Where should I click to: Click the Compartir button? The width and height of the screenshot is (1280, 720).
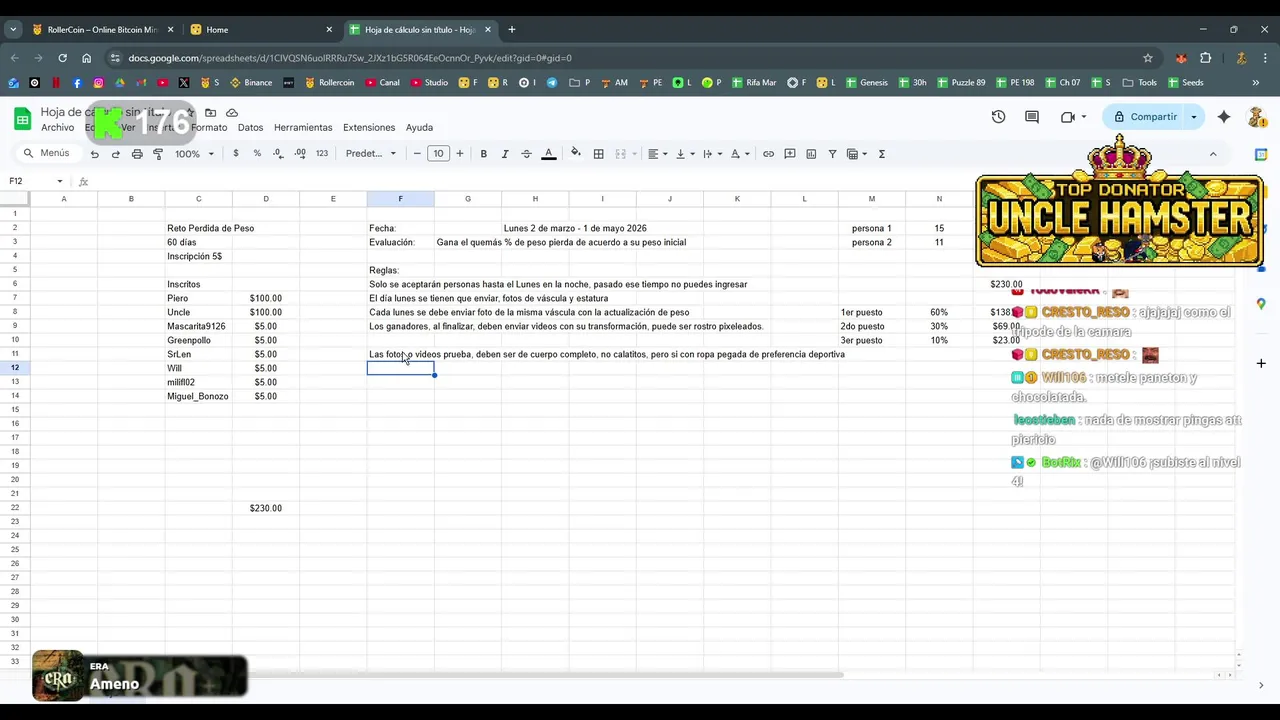click(x=1145, y=117)
